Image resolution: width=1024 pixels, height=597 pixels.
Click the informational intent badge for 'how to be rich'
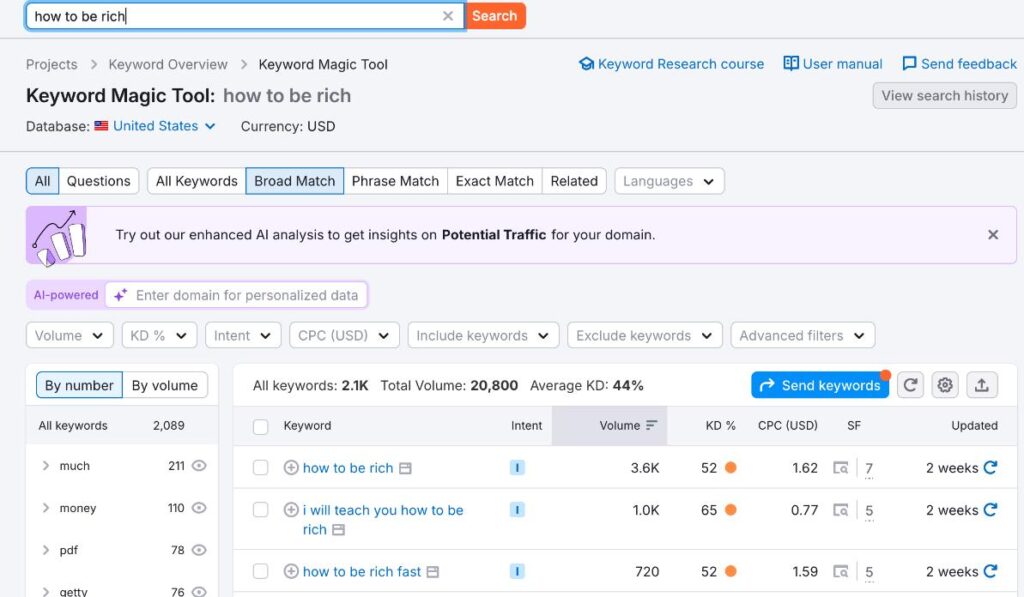pyautogui.click(x=517, y=468)
